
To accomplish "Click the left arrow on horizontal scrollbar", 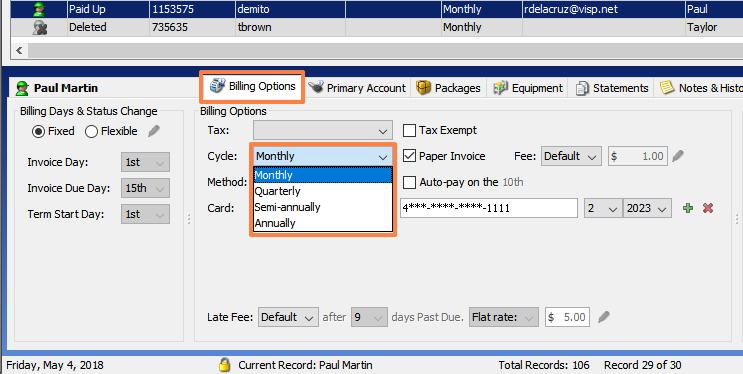I will (19, 50).
